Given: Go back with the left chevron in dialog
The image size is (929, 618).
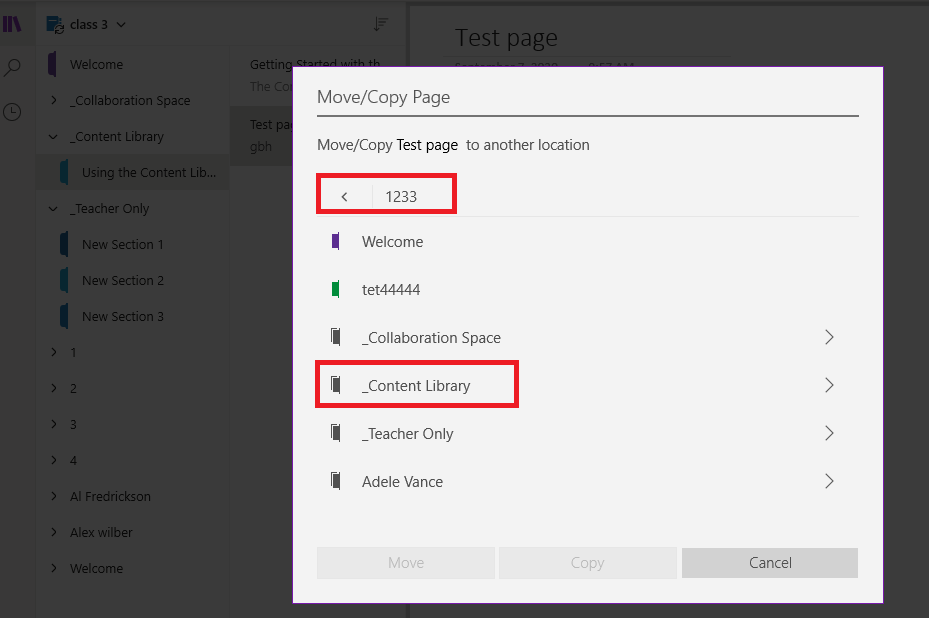Looking at the screenshot, I should click(x=344, y=196).
